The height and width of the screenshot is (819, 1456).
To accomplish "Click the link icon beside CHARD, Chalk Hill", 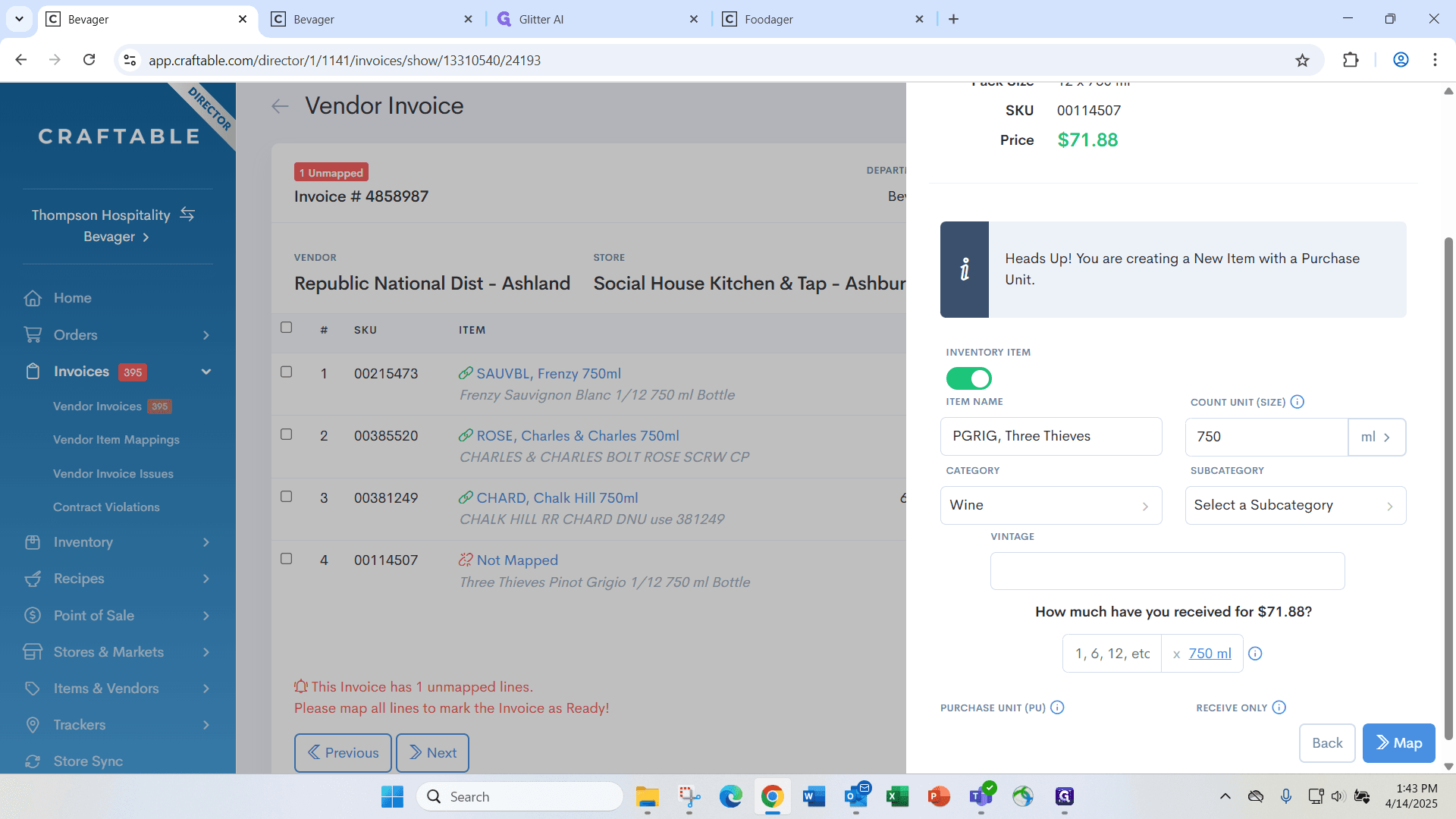I will pos(466,497).
